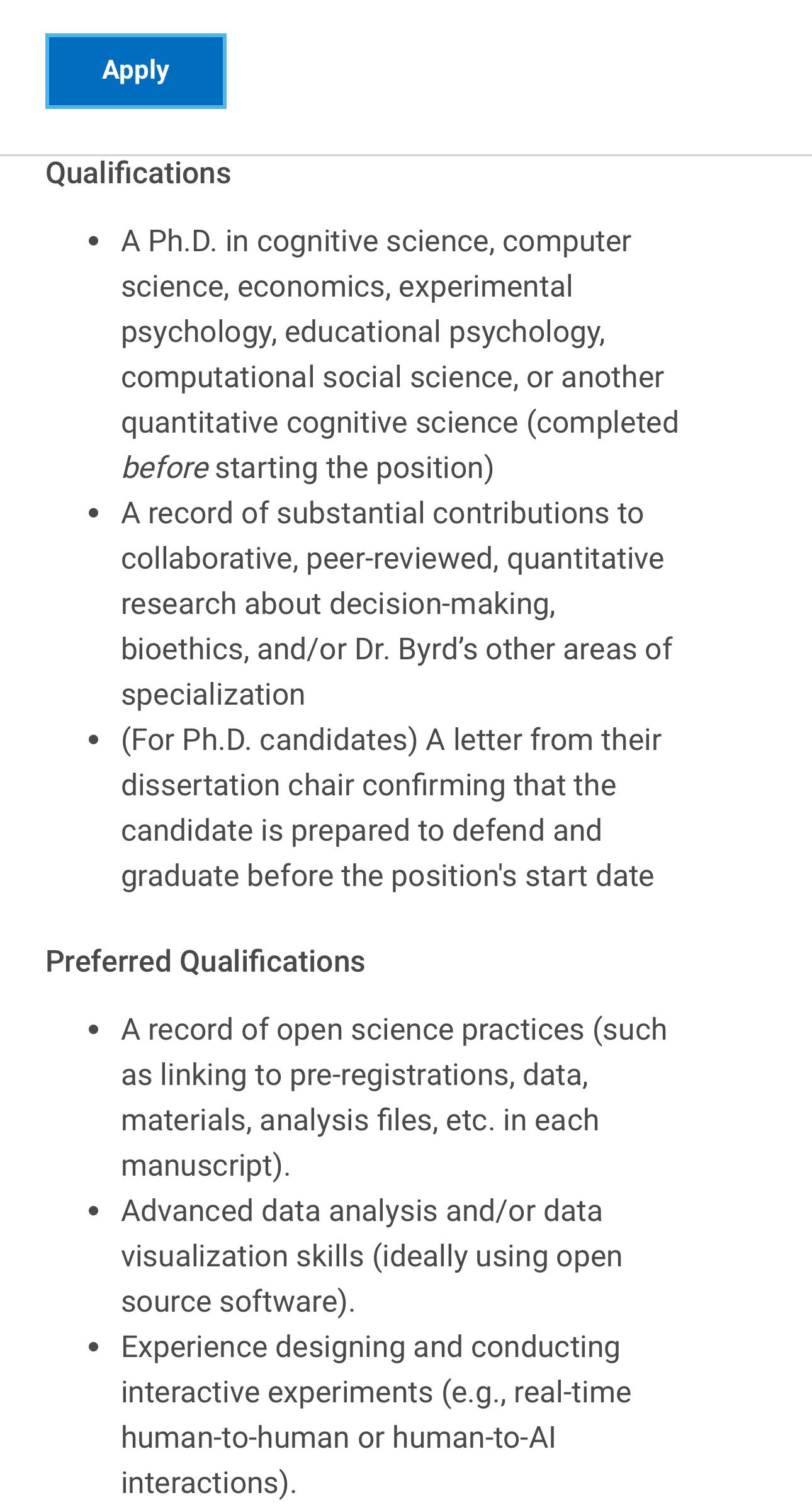This screenshot has height=1505, width=812.
Task: Click the Qualifications section heading
Action: pyautogui.click(x=138, y=173)
